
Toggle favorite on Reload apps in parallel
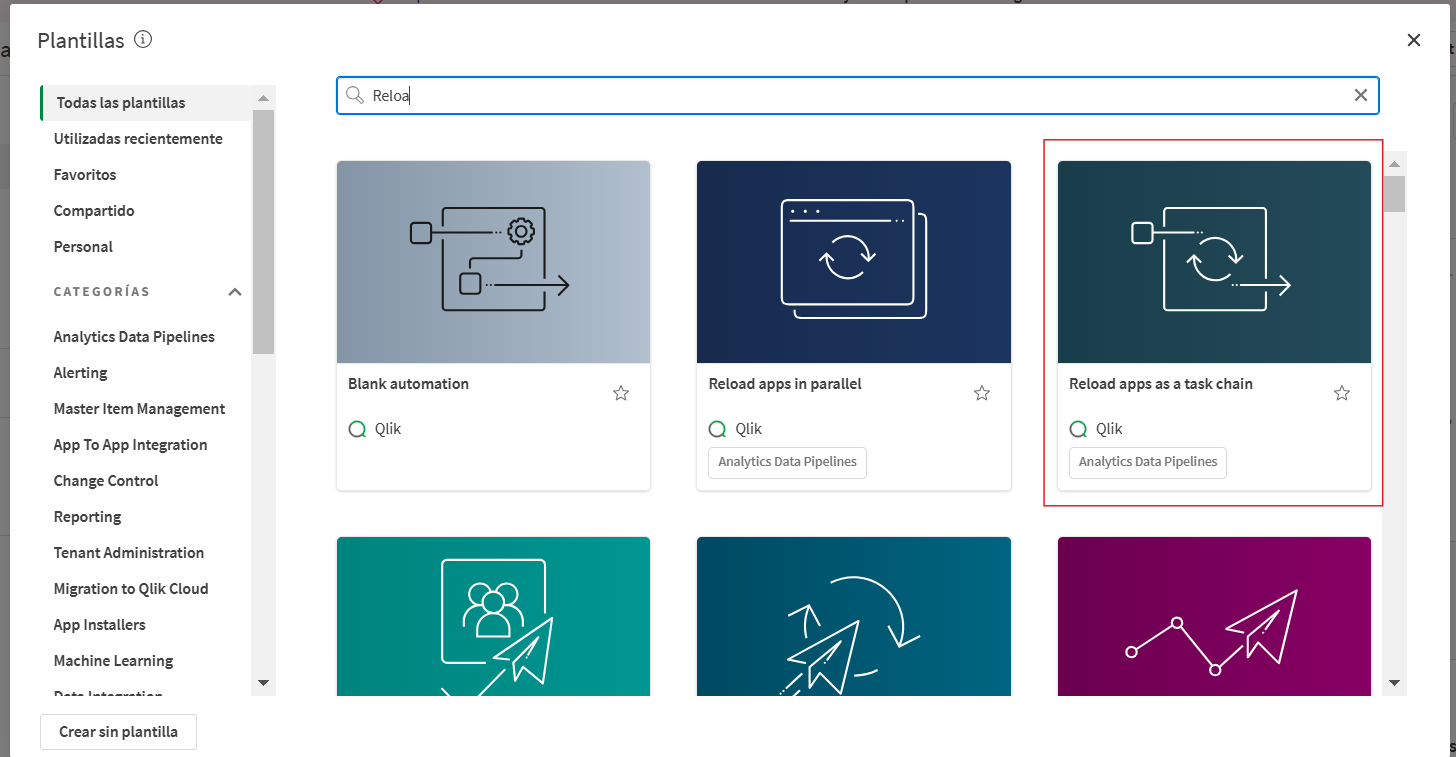[981, 393]
